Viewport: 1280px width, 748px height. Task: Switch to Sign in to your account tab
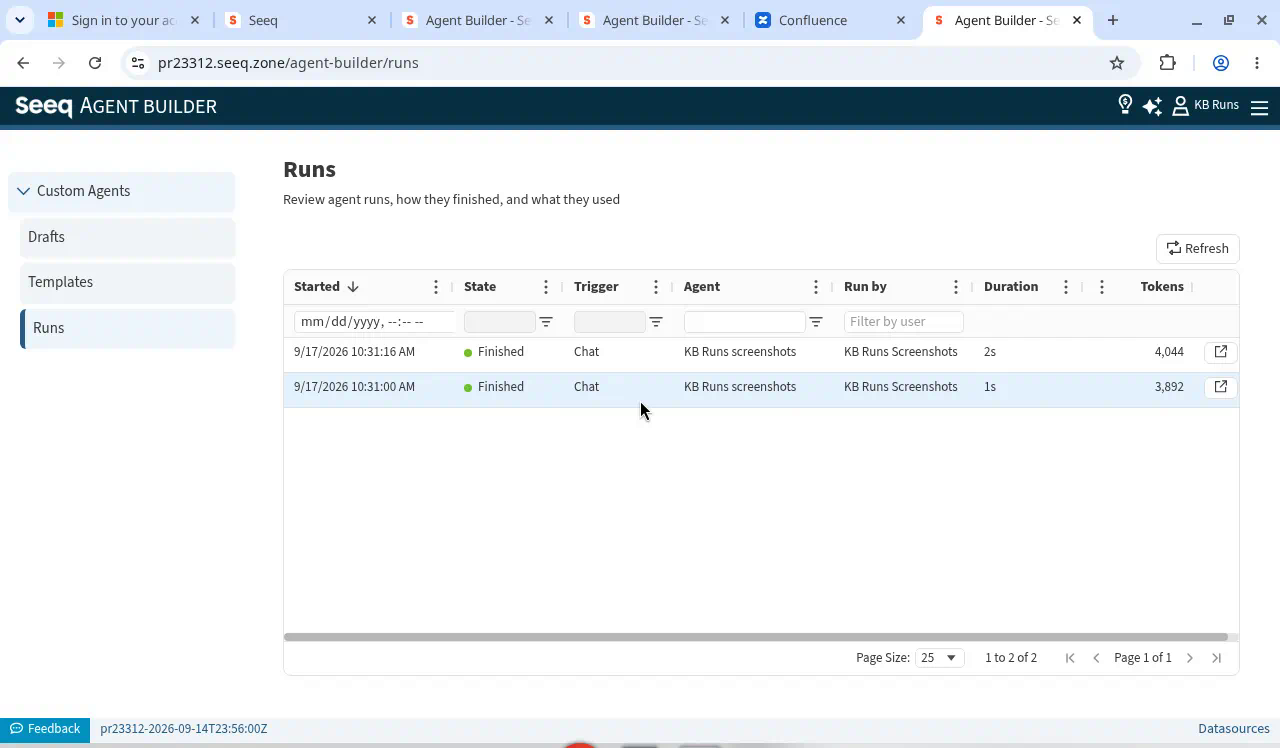[124, 20]
